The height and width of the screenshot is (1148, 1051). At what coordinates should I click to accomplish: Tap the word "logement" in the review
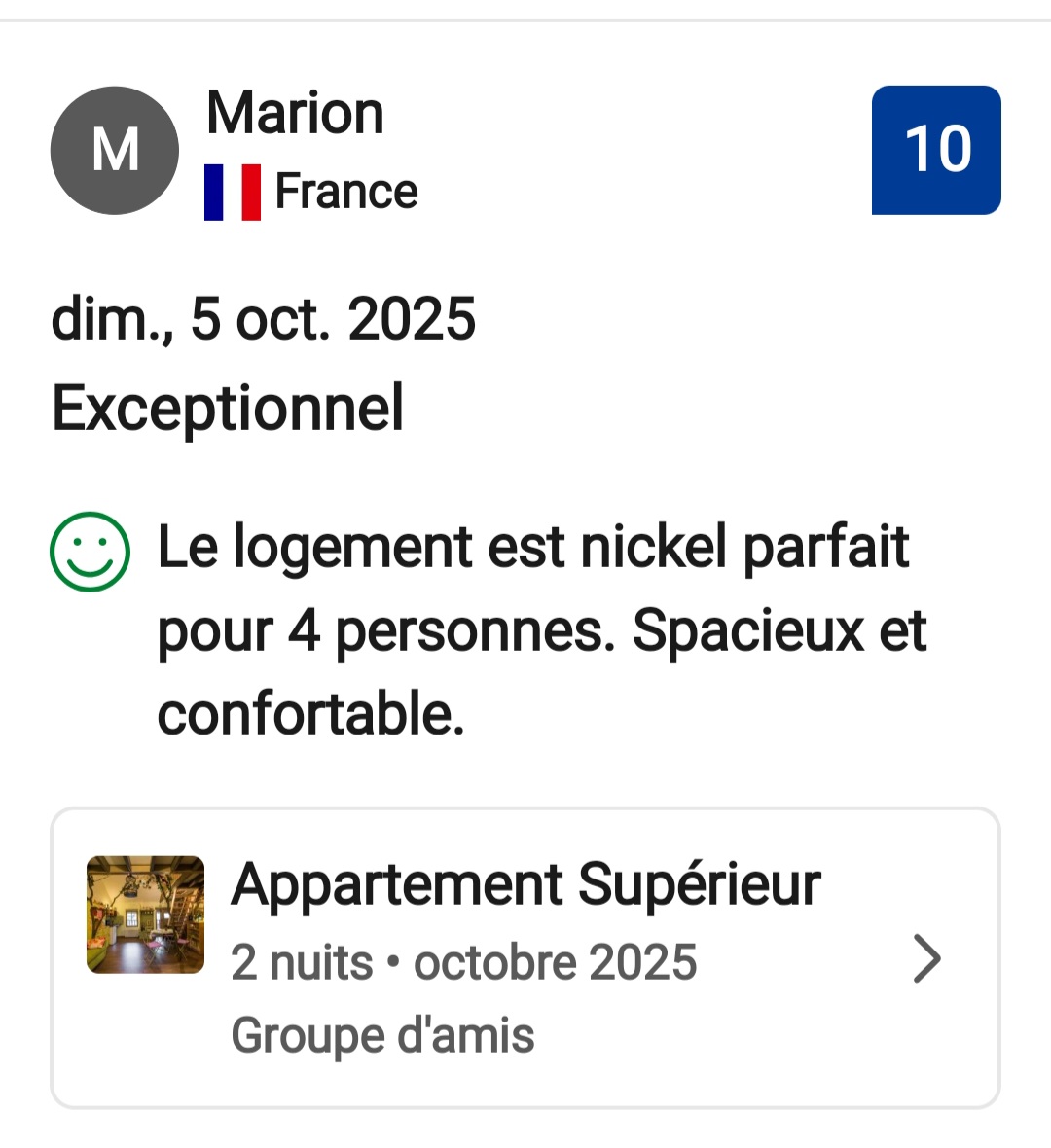352,547
